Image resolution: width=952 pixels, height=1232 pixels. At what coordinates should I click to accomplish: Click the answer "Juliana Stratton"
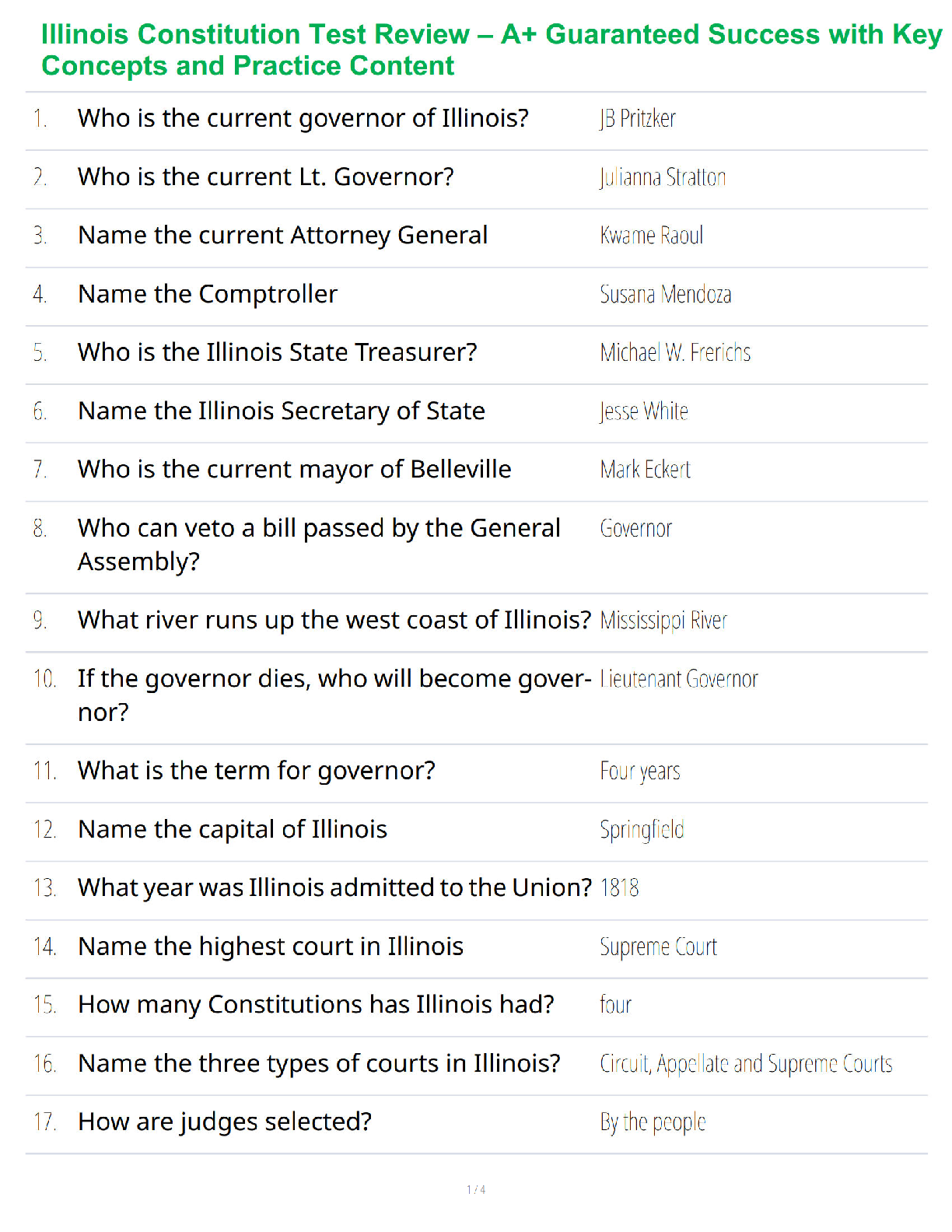pos(663,177)
